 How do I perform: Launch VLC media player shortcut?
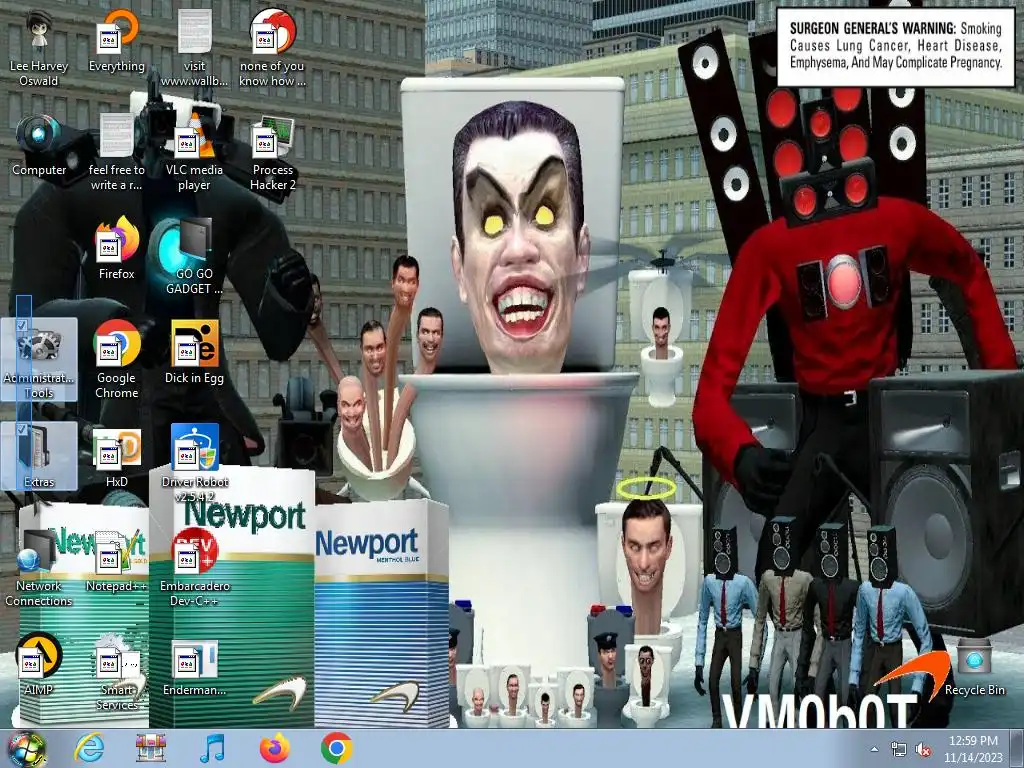194,153
